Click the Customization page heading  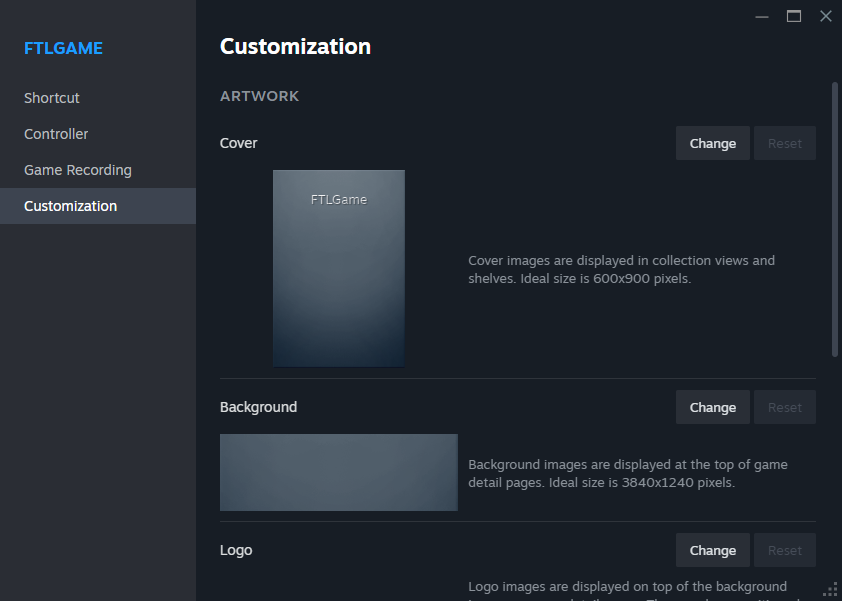tap(295, 46)
